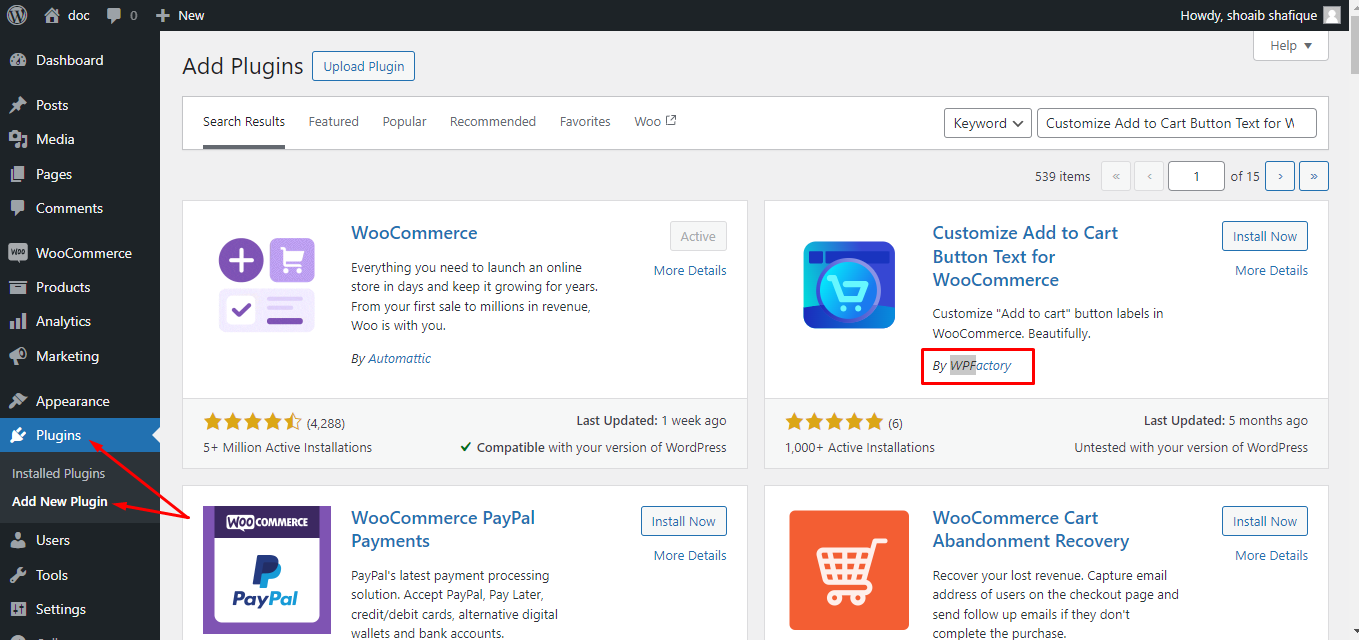Open More Details for WooCommerce PayPal Payments

point(690,555)
